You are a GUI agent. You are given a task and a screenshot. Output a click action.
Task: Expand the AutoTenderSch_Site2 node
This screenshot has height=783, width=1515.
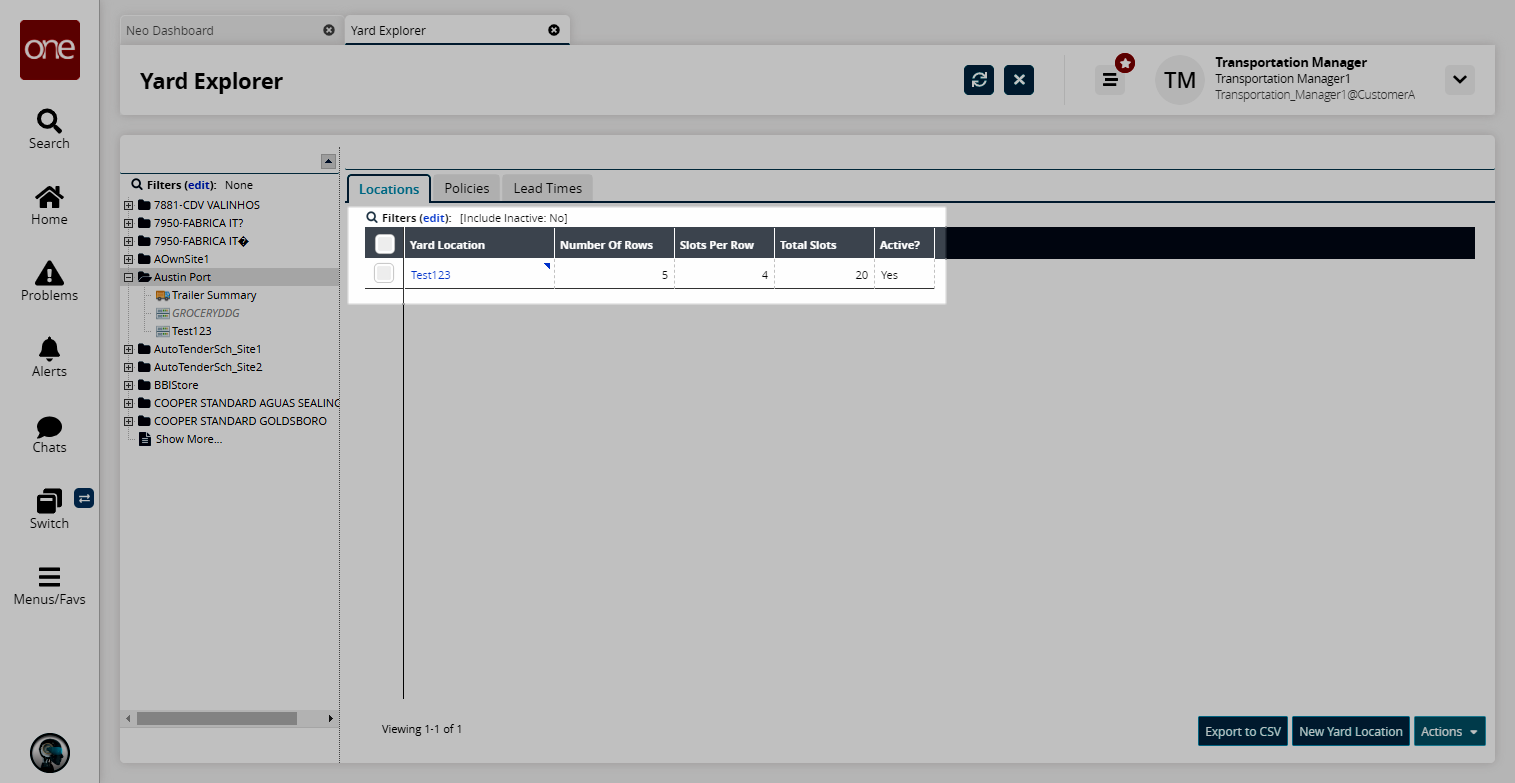(128, 367)
